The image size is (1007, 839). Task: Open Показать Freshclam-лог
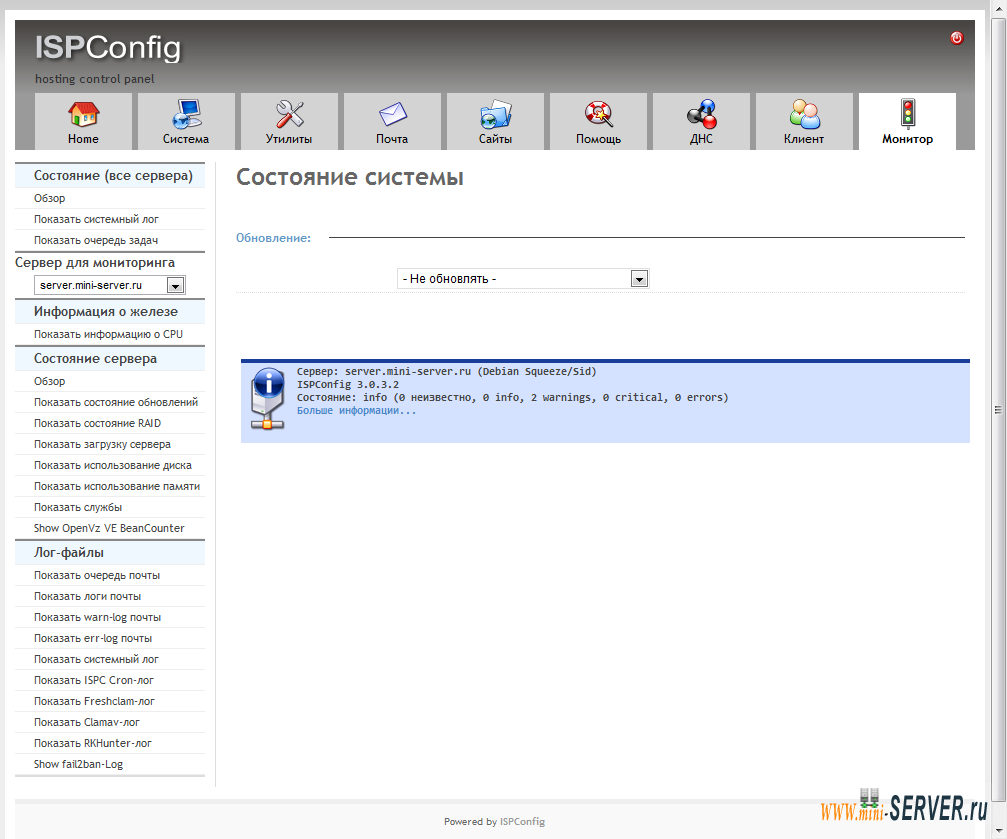(94, 702)
